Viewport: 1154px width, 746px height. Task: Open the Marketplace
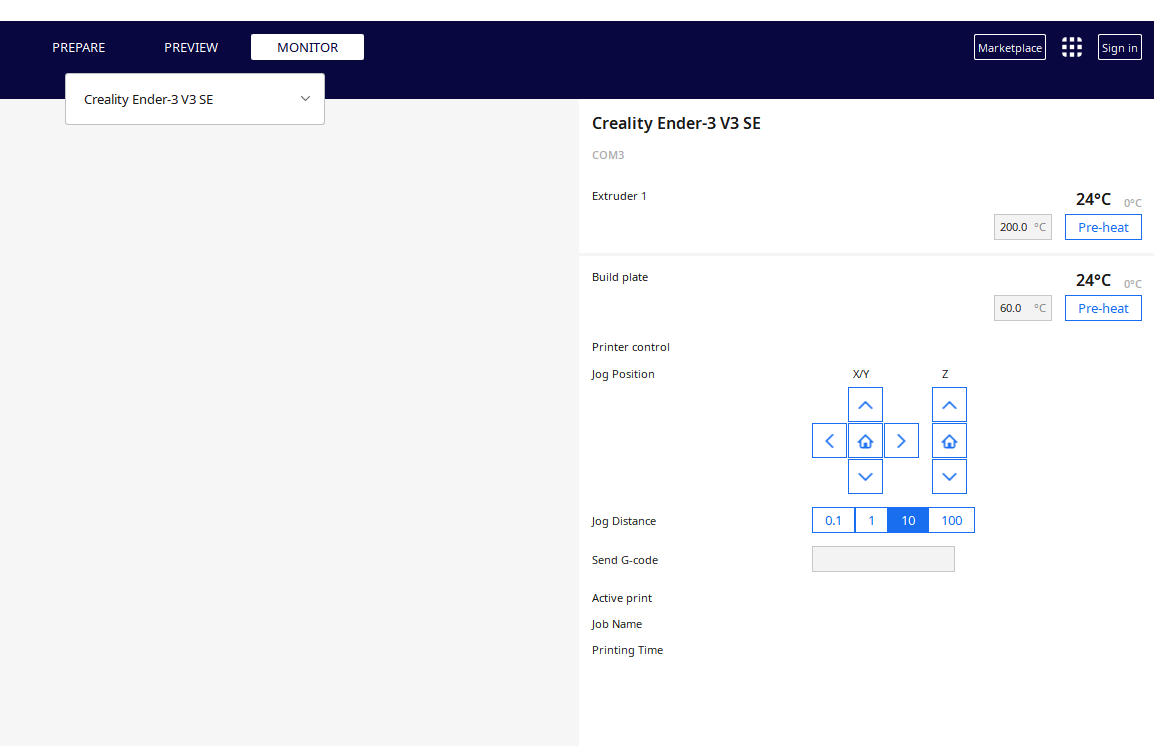tap(1010, 47)
